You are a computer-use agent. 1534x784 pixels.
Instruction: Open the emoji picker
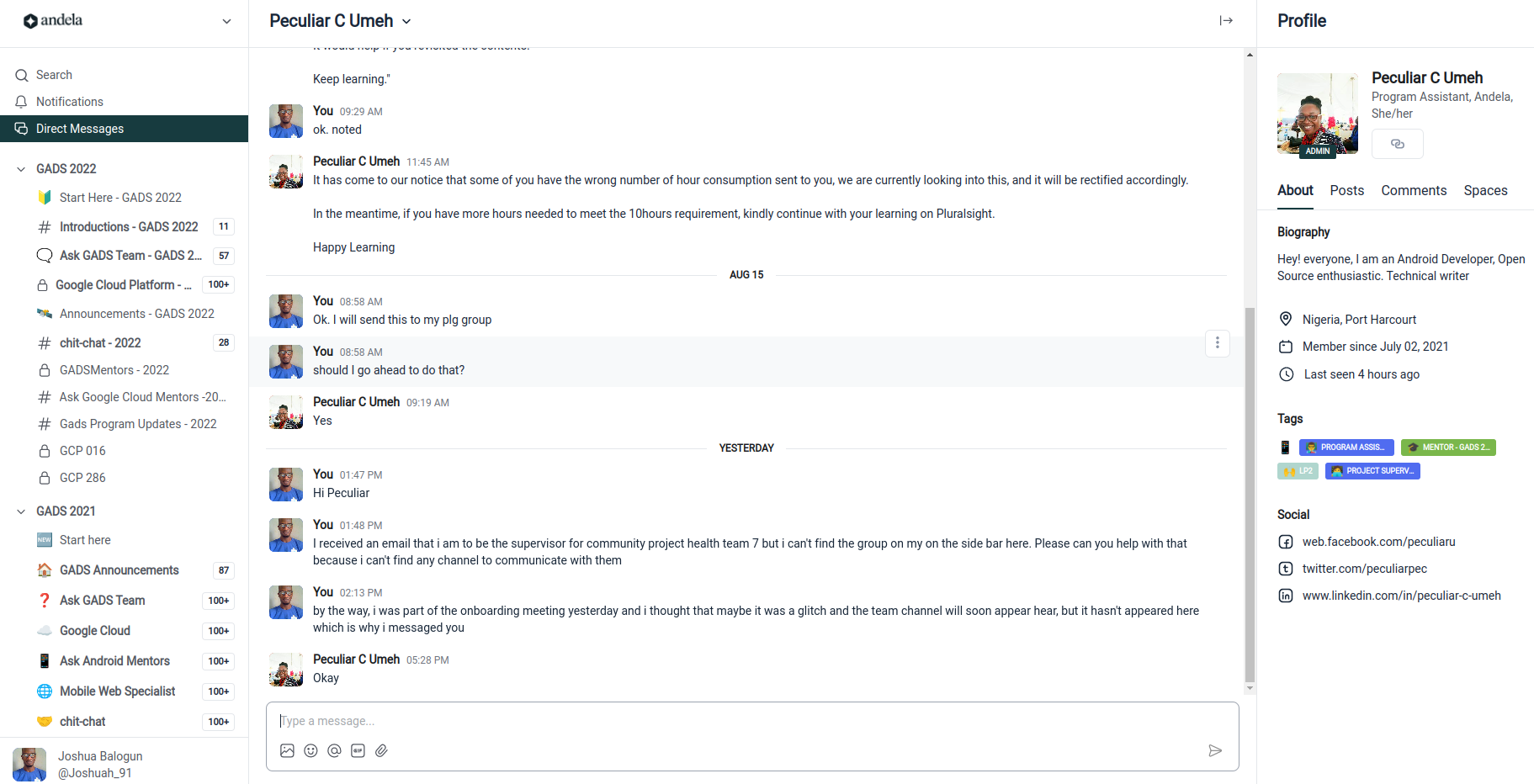click(x=311, y=750)
